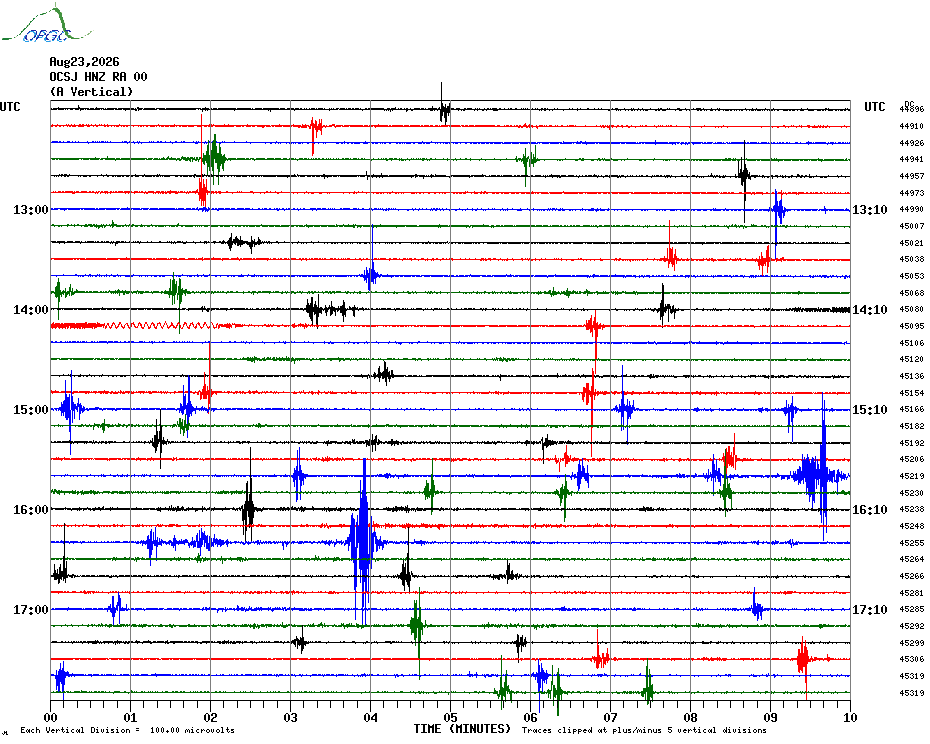
Task: Click DC value 45068
Action: [x=912, y=293]
